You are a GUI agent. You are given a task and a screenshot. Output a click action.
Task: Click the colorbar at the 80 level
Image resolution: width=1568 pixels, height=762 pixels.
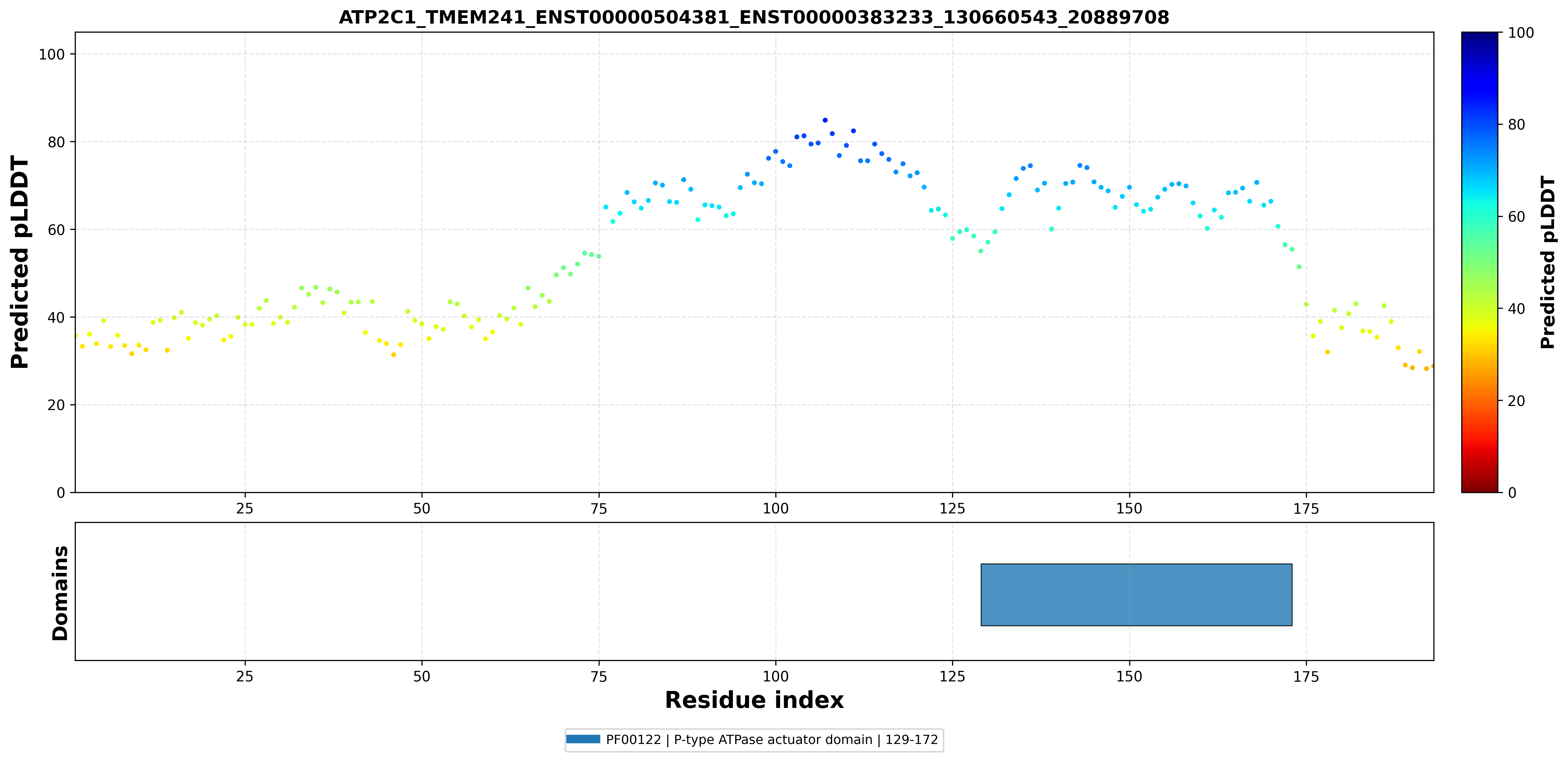(x=1479, y=124)
